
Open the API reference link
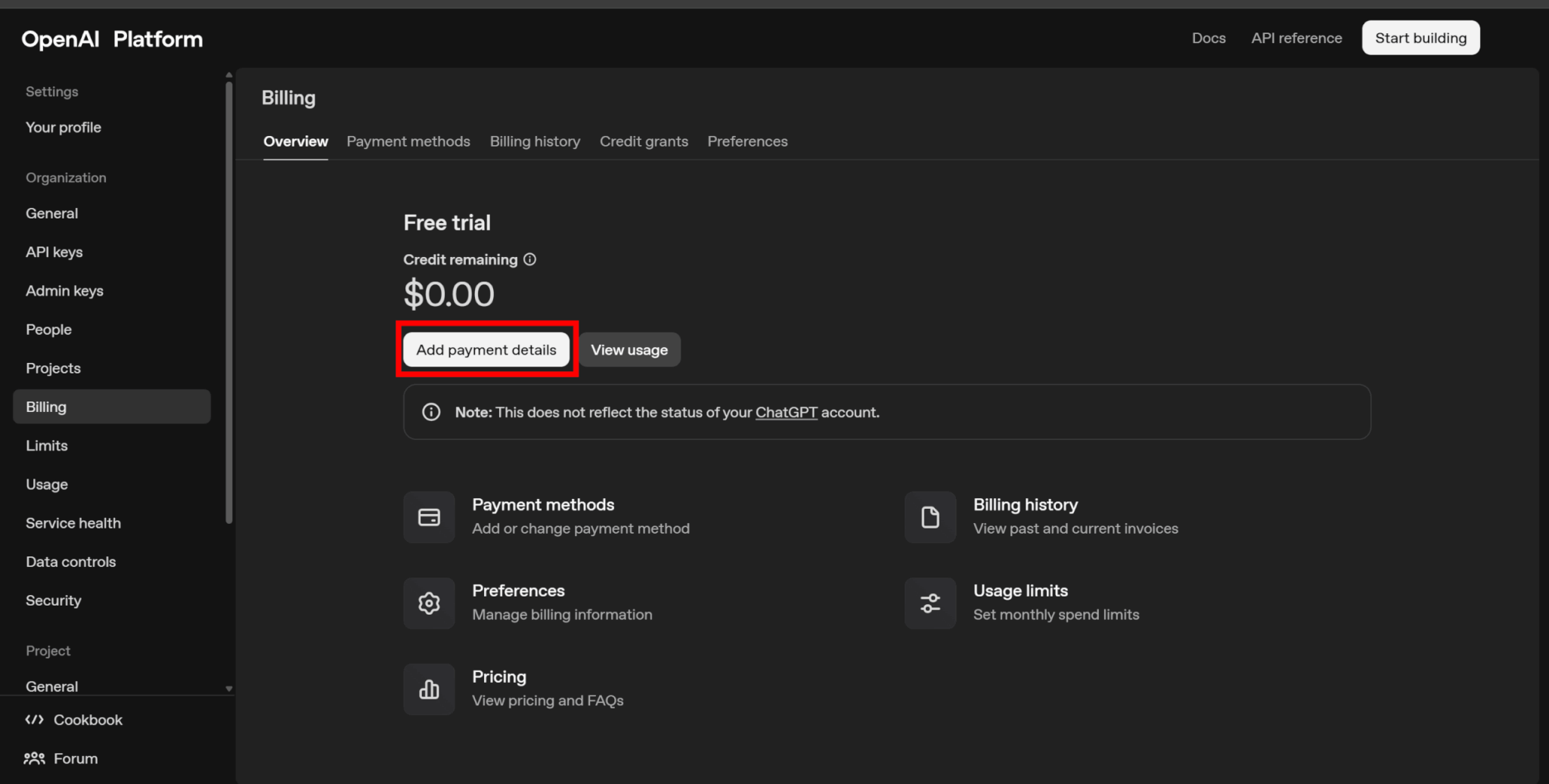tap(1296, 38)
